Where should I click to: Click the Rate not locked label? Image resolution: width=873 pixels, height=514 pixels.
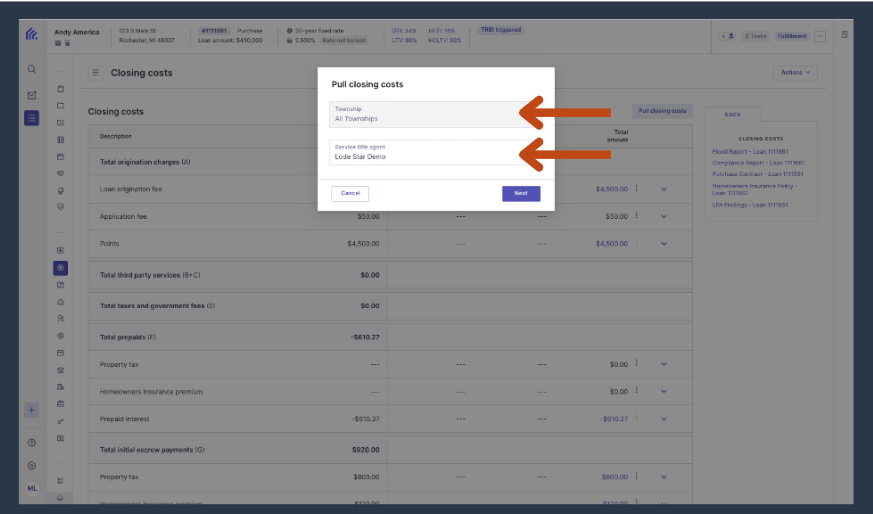coord(344,40)
